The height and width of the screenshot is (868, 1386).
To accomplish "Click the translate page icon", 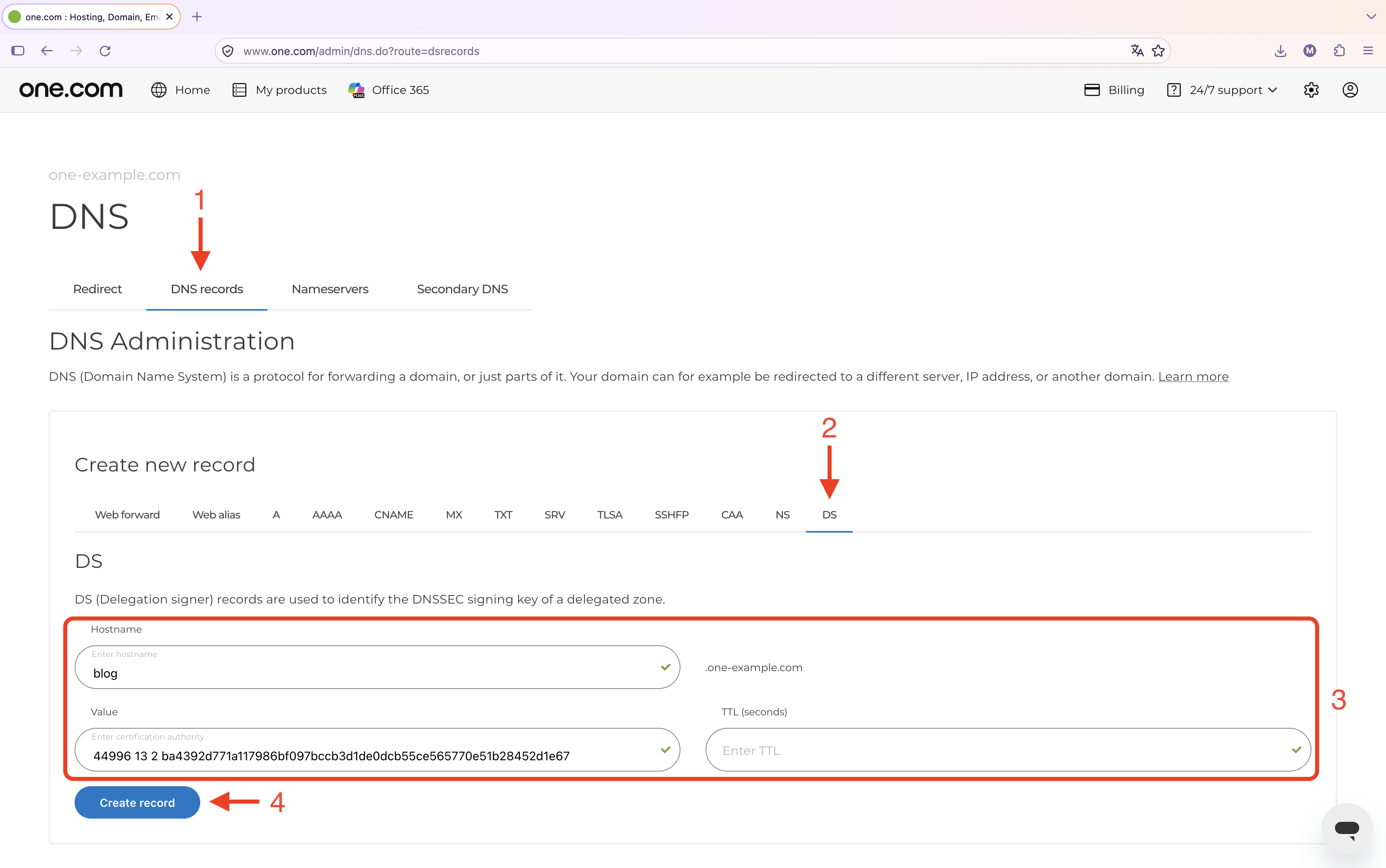I will [x=1137, y=51].
